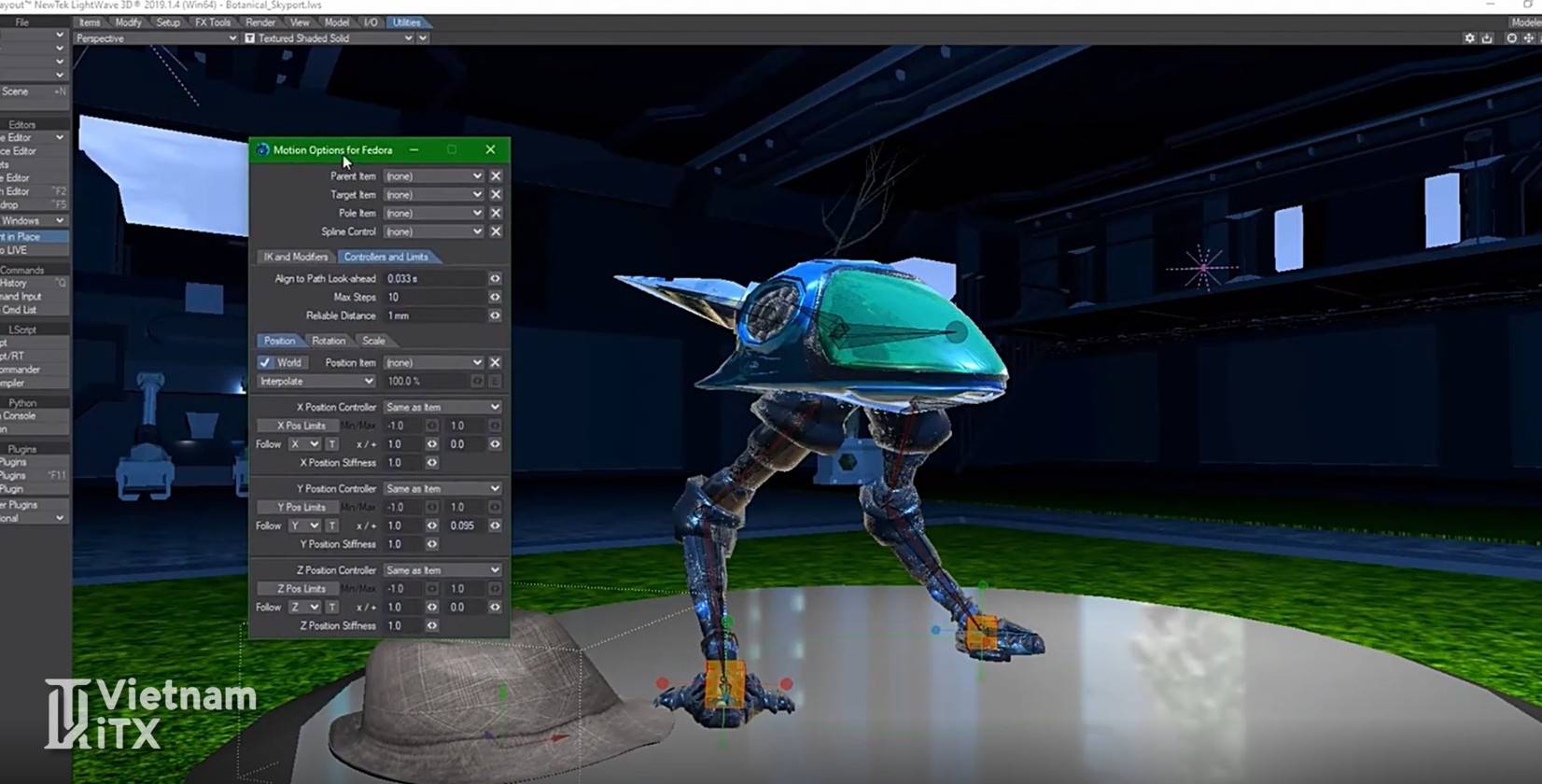
Task: Click the viewport rotate control icon
Action: coord(1512,38)
